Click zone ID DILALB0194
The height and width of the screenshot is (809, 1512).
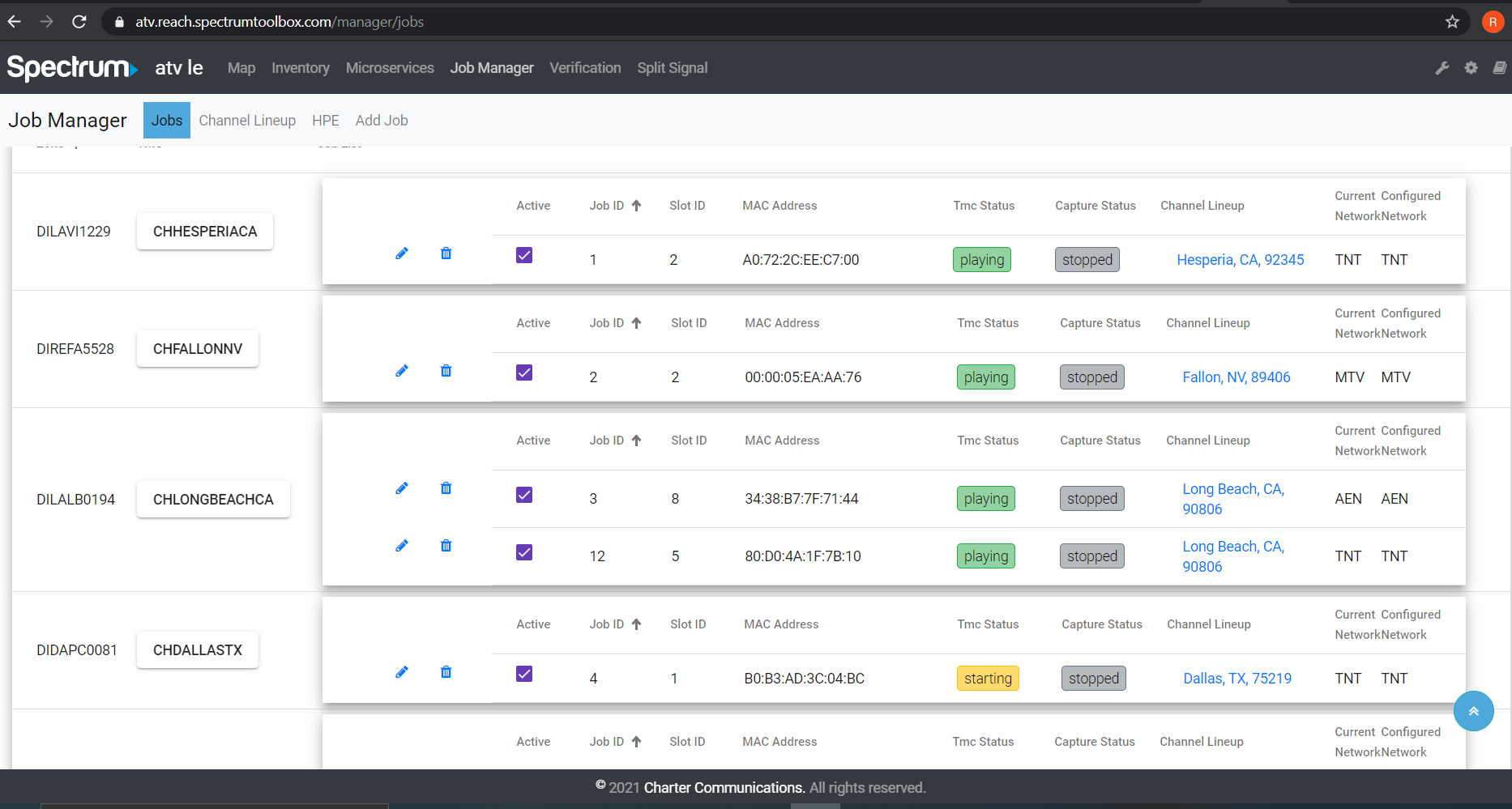(76, 500)
